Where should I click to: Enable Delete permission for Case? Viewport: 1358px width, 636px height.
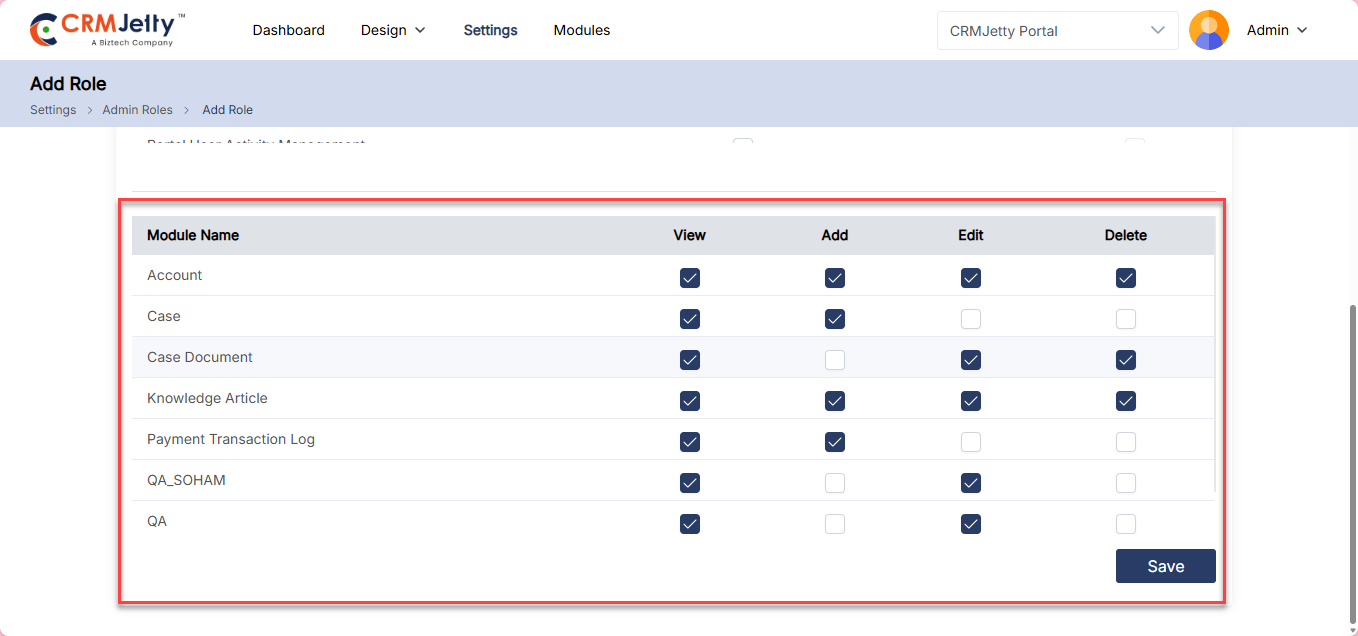pyautogui.click(x=1125, y=319)
